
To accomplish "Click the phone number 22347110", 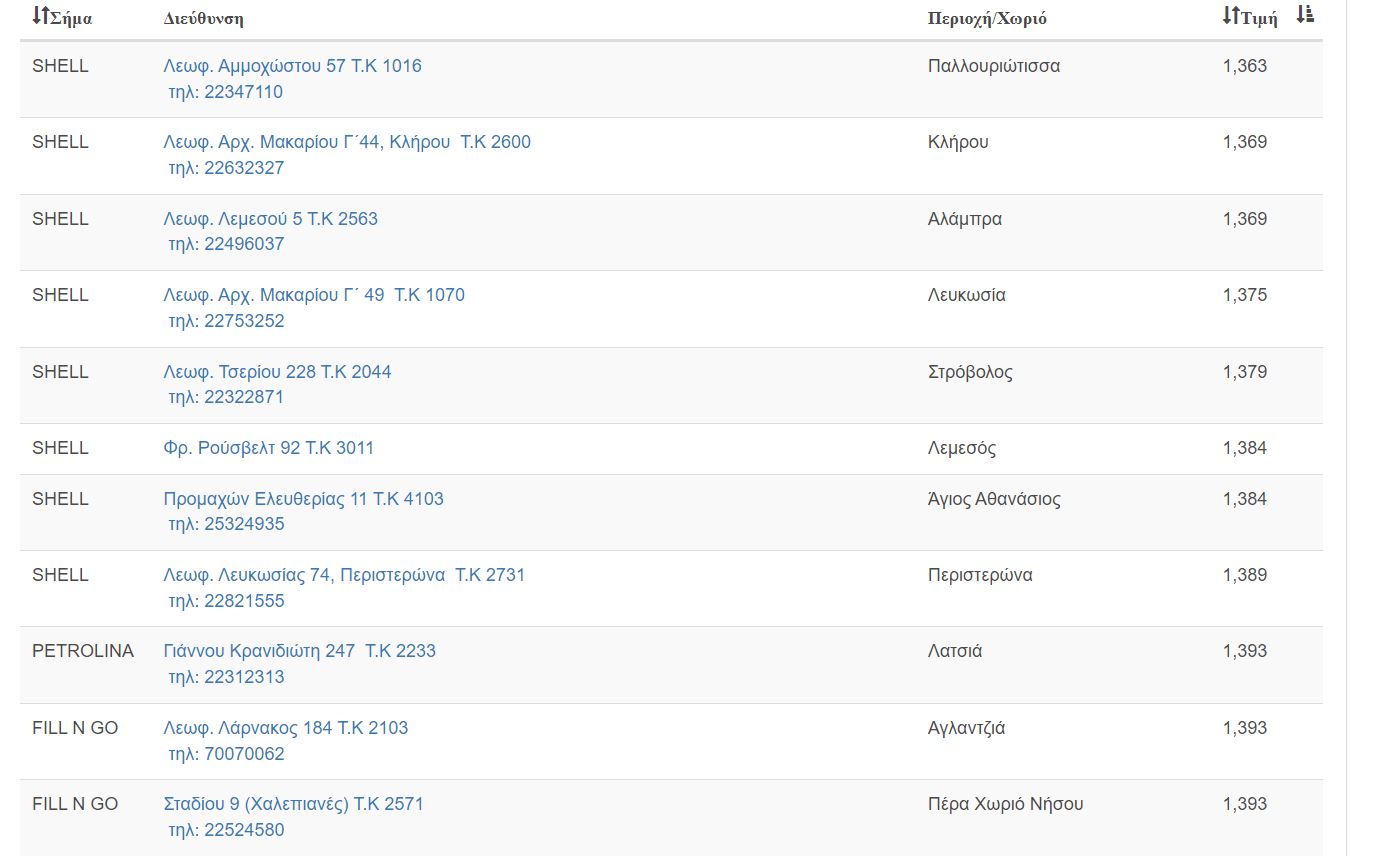I will coord(225,92).
